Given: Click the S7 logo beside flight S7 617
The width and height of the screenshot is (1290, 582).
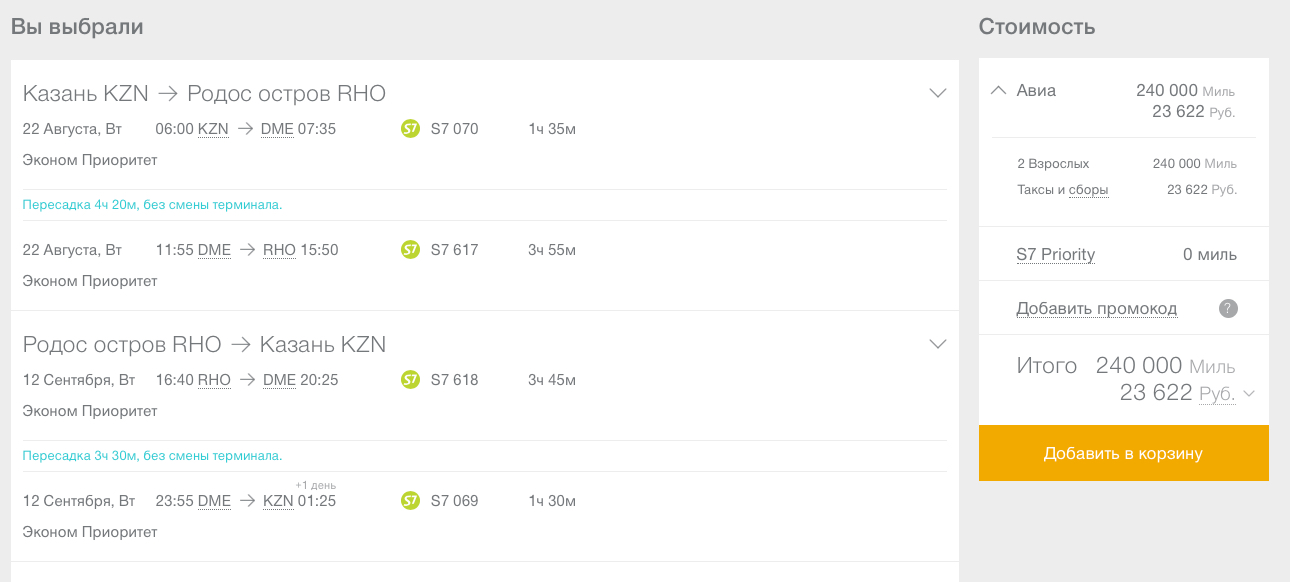Looking at the screenshot, I should [410, 250].
